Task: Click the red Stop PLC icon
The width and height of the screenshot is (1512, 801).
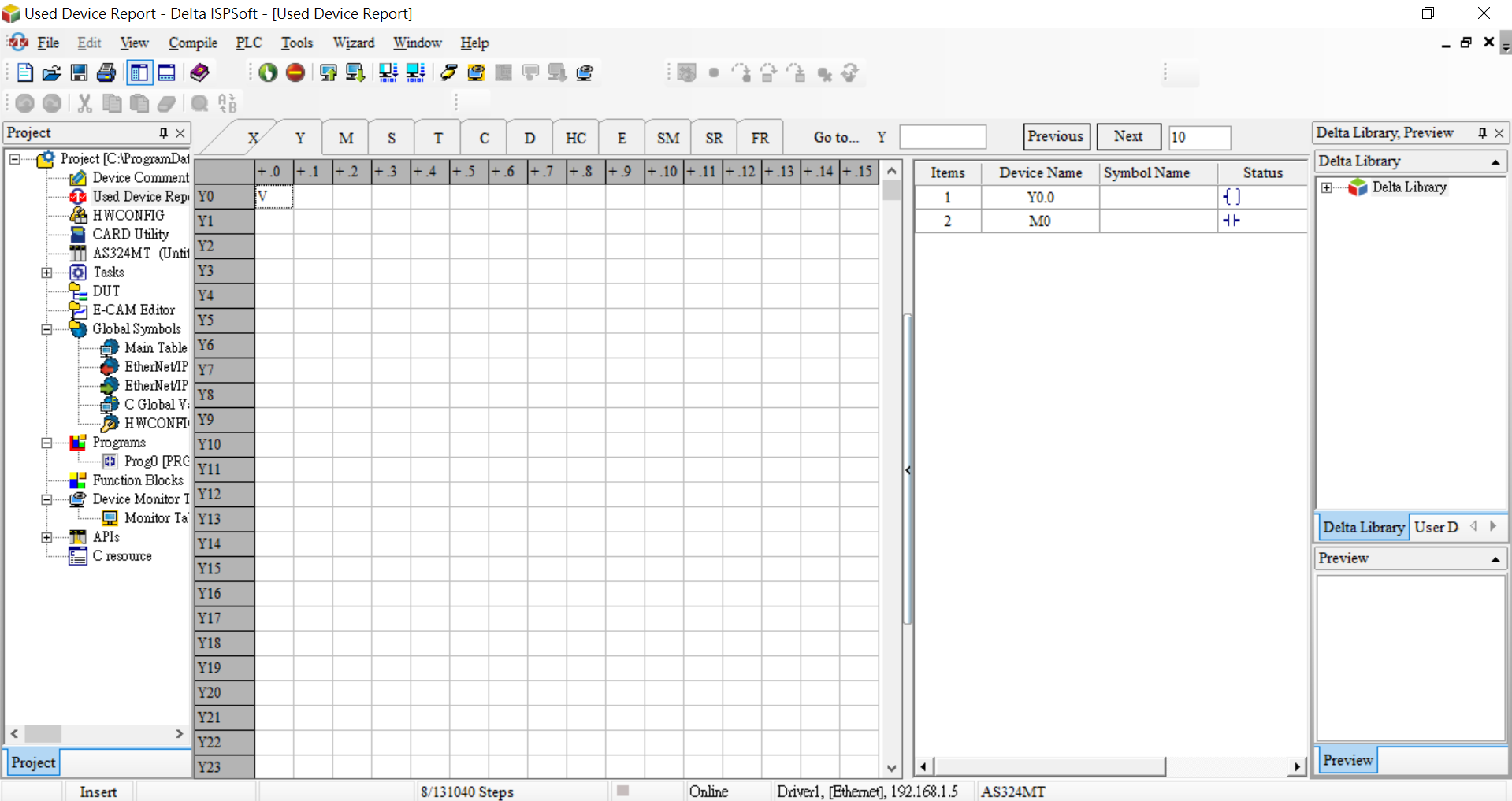Action: point(295,73)
